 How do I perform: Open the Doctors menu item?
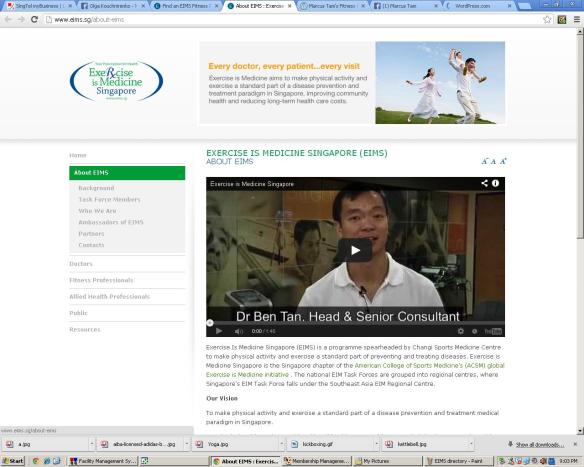[81, 264]
